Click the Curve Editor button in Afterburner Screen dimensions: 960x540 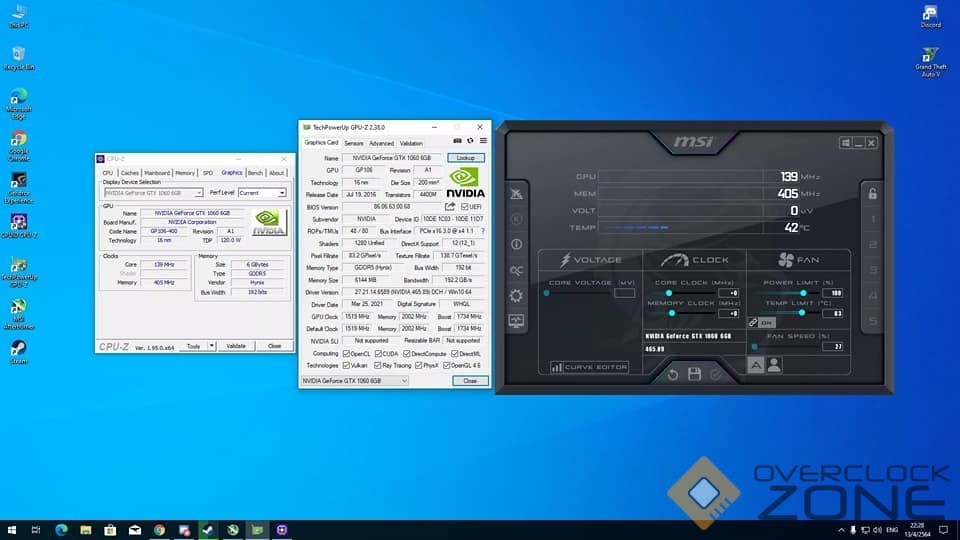click(589, 367)
